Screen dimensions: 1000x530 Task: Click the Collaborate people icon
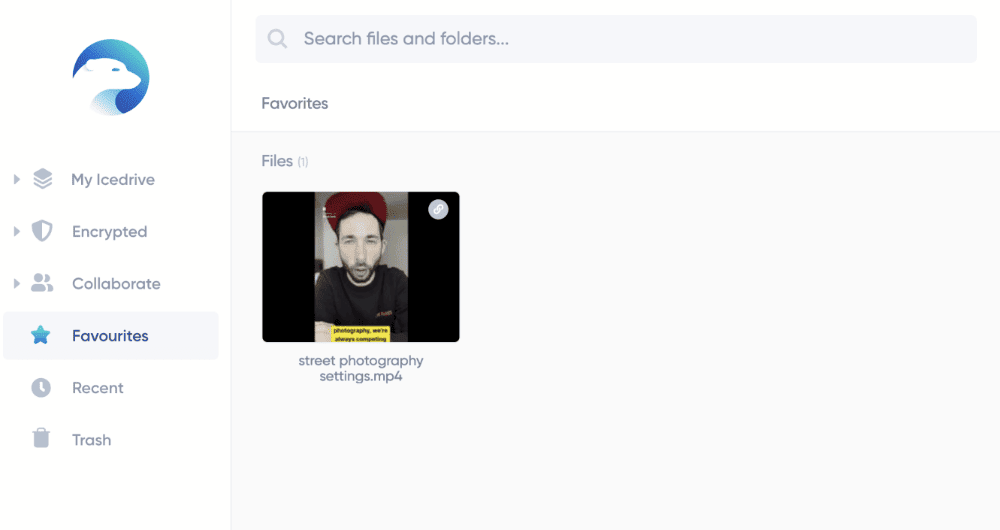[42, 283]
